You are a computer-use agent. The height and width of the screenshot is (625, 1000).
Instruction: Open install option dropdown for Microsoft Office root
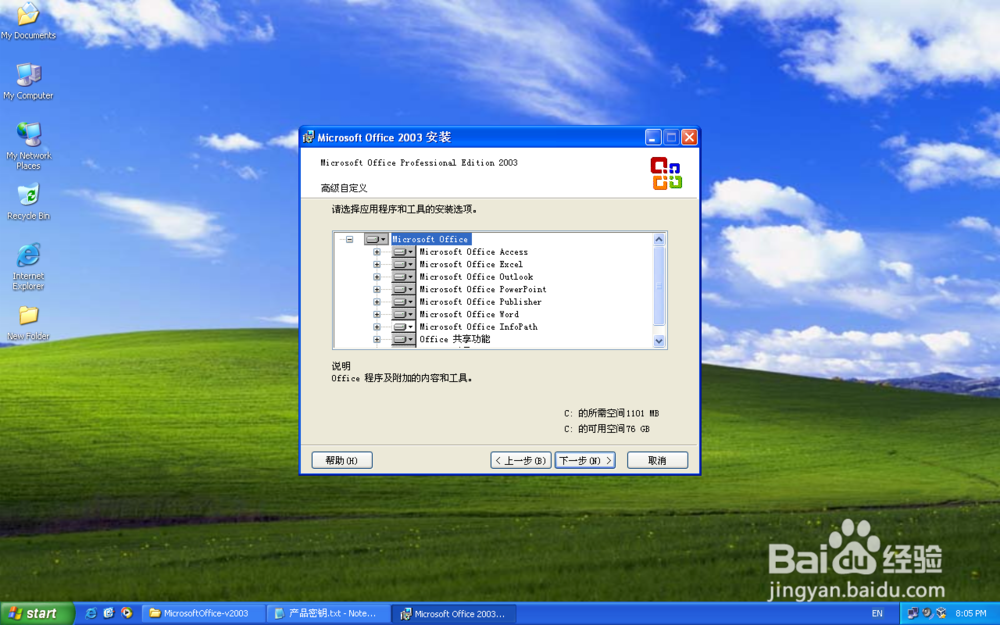click(376, 239)
